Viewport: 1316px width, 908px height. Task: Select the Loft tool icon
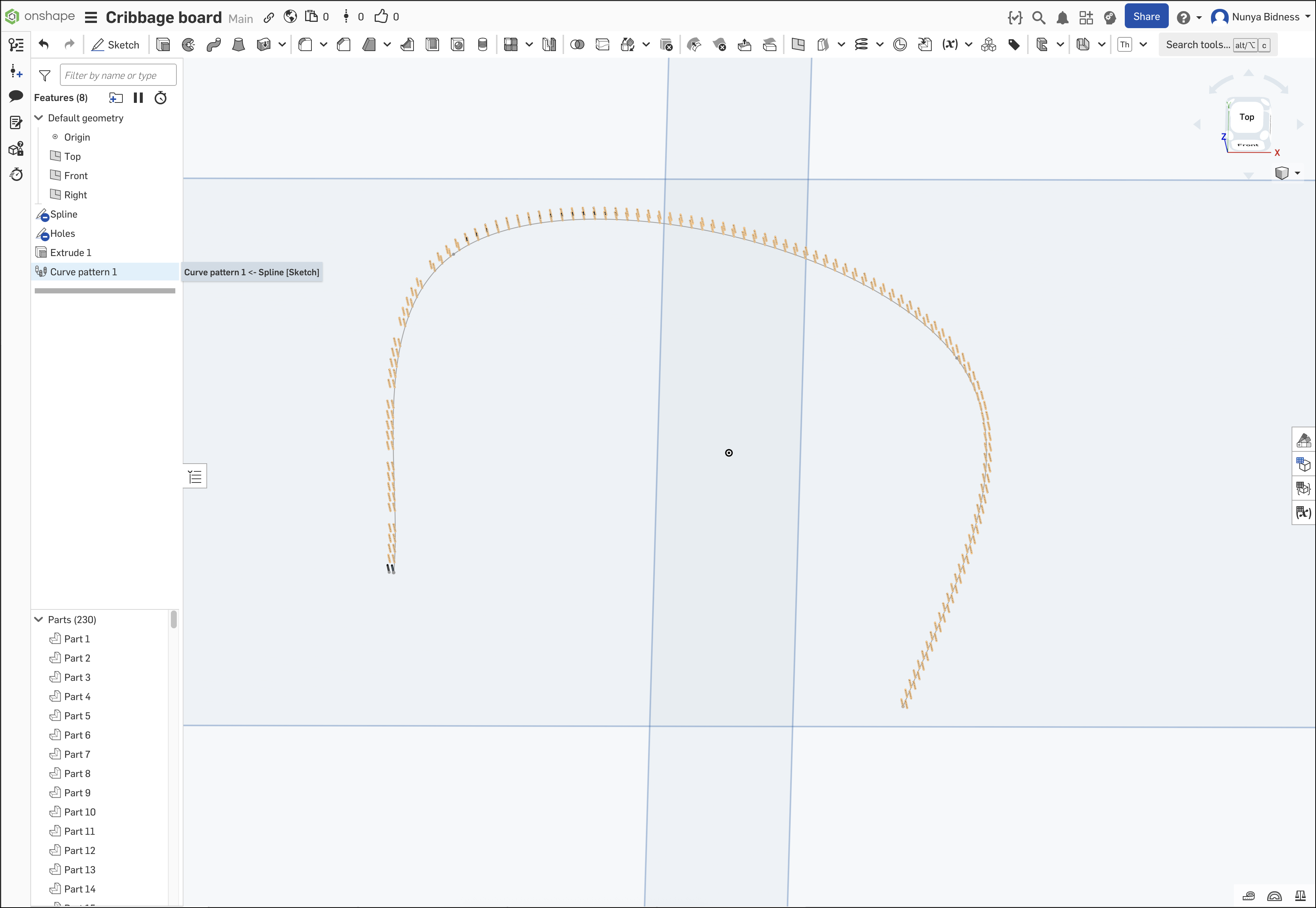coord(238,44)
